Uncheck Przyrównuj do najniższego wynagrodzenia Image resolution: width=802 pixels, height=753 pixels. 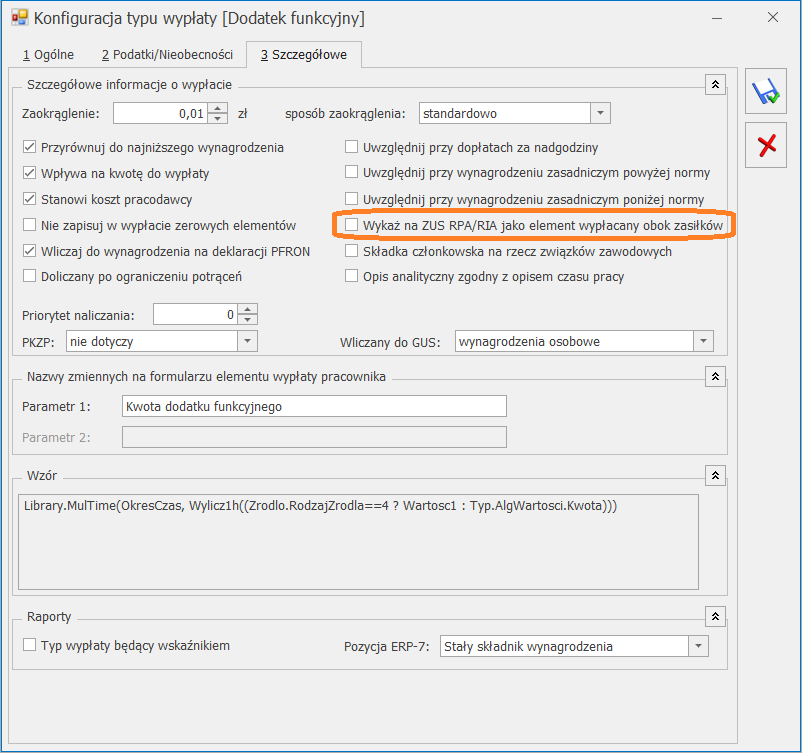(29, 147)
